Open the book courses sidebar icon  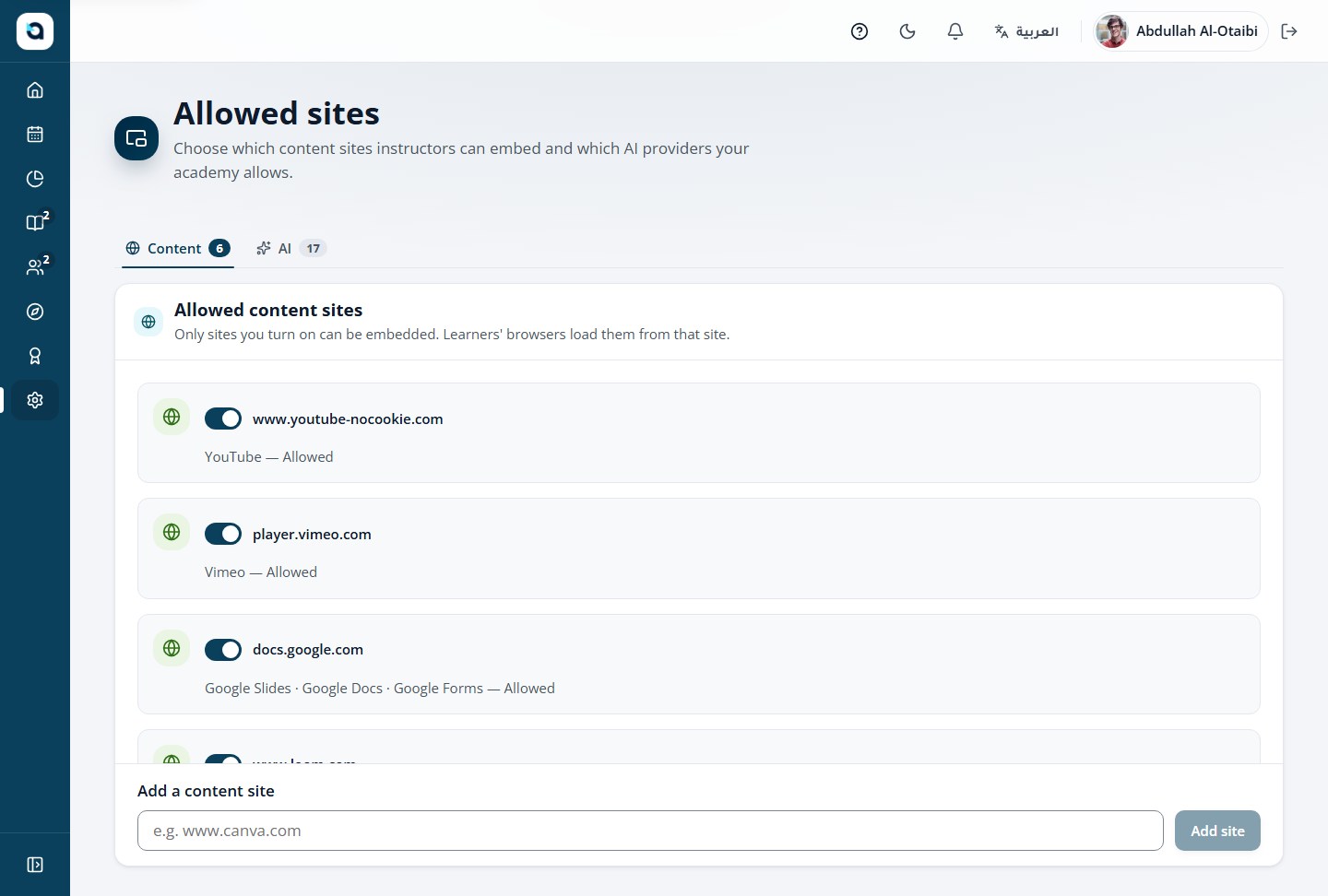coord(35,223)
